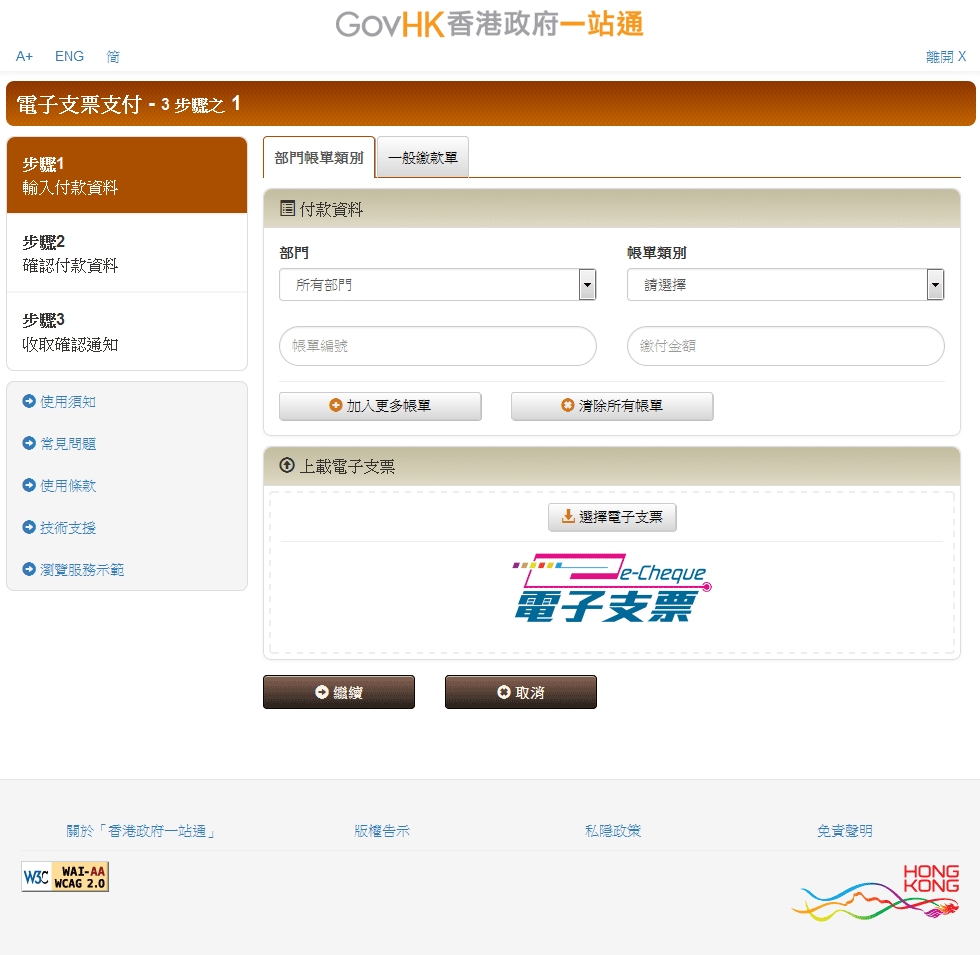Click the arrow icon next to 使用條款

pos(29,485)
